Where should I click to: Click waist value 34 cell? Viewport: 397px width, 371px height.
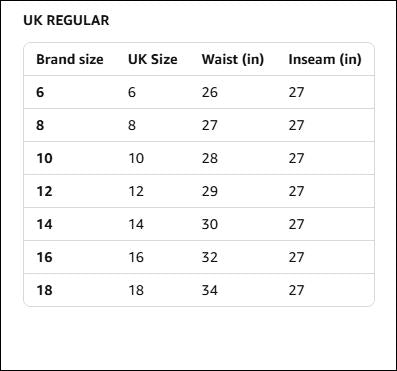210,290
